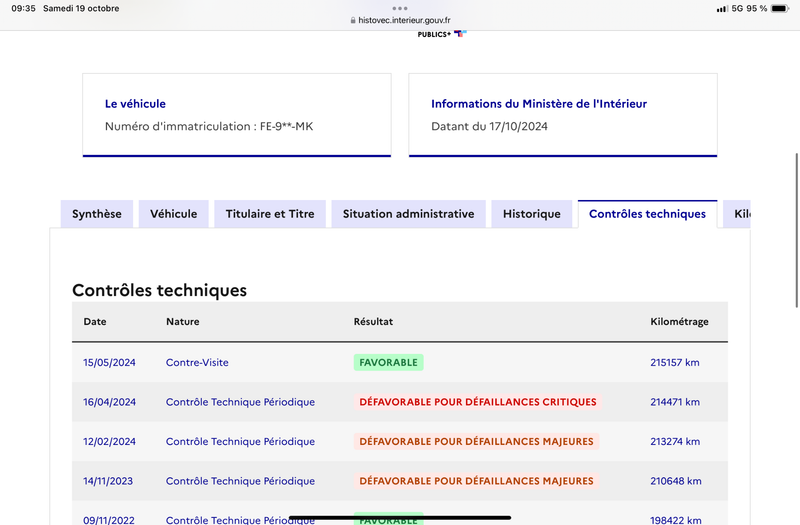This screenshot has width=800, height=525.
Task: Click the Contrôles techniques section heading
Action: [x=159, y=290]
